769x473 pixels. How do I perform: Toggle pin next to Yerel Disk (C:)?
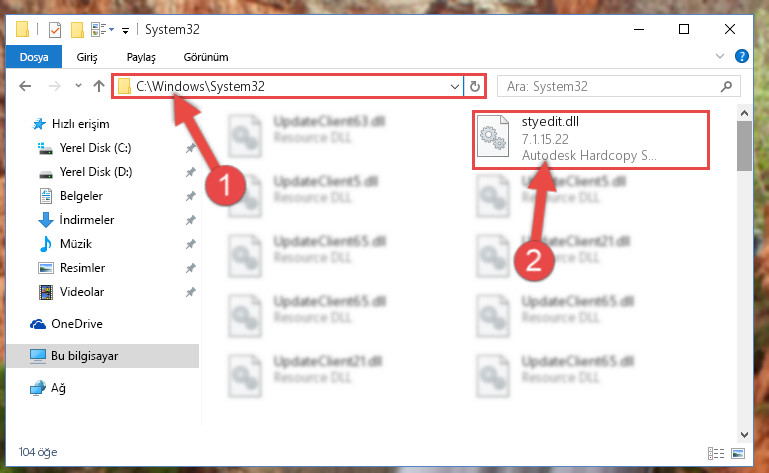click(190, 148)
